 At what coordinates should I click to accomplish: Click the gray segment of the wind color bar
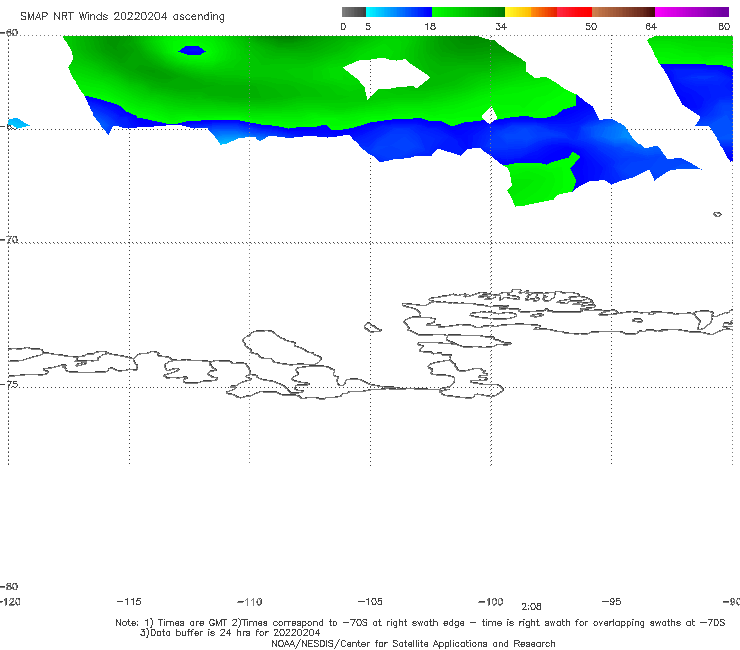point(353,12)
